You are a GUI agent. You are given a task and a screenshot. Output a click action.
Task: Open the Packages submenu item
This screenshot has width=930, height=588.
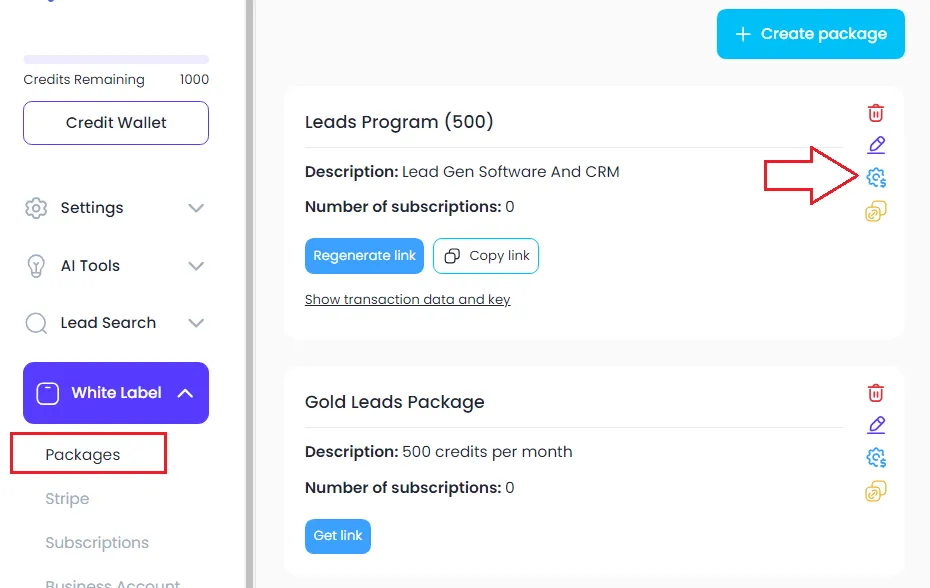tap(82, 454)
